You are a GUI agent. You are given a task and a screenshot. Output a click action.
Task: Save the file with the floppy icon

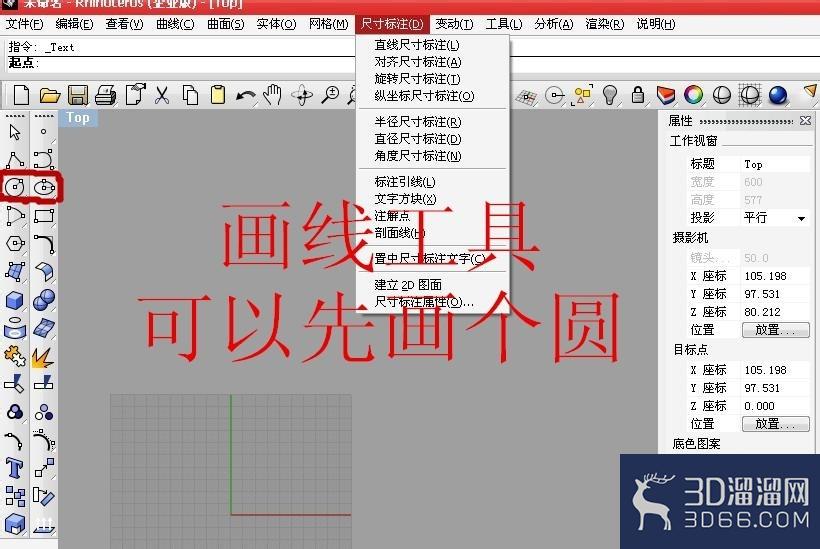coord(78,95)
